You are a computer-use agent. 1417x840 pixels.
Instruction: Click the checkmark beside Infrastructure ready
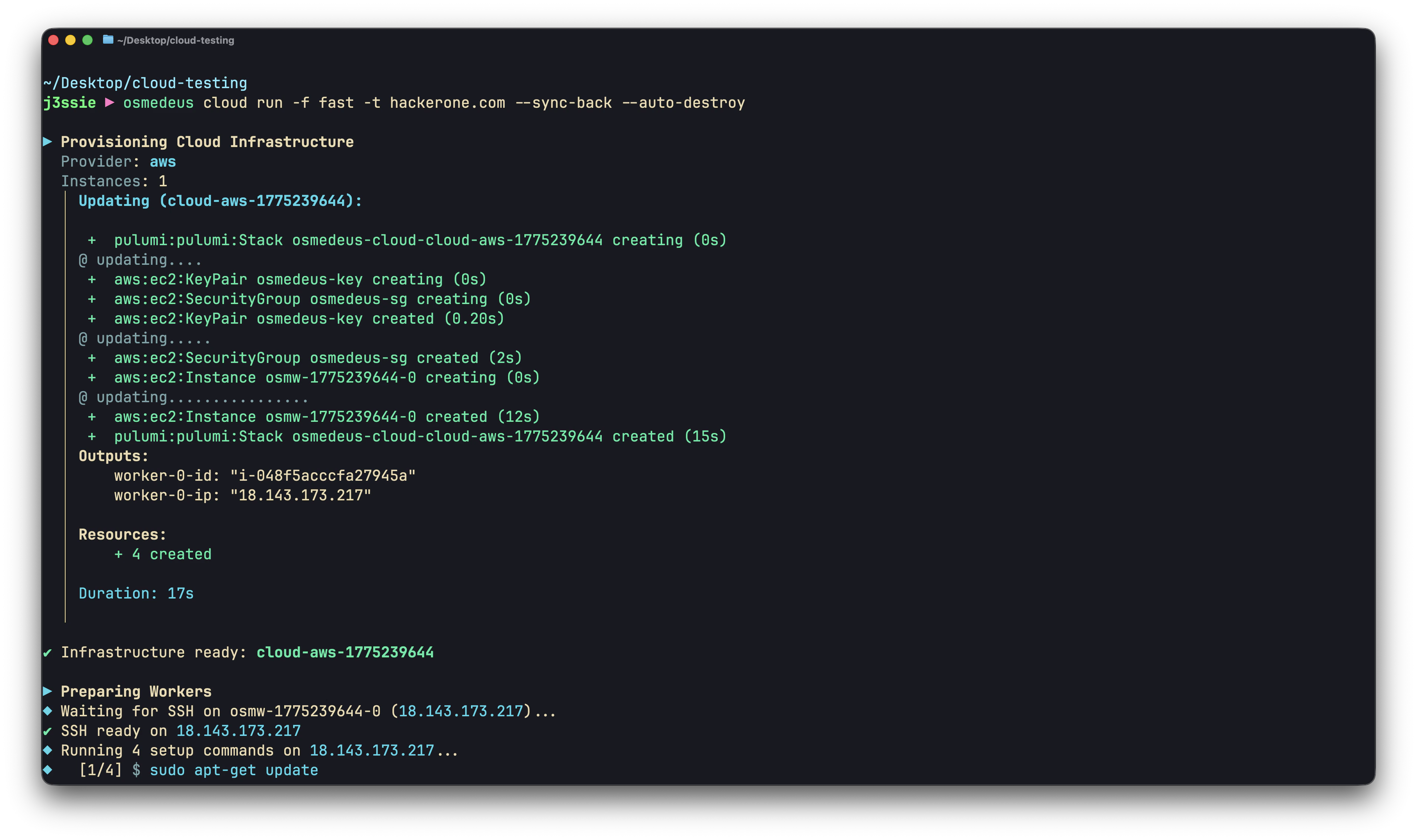[47, 653]
